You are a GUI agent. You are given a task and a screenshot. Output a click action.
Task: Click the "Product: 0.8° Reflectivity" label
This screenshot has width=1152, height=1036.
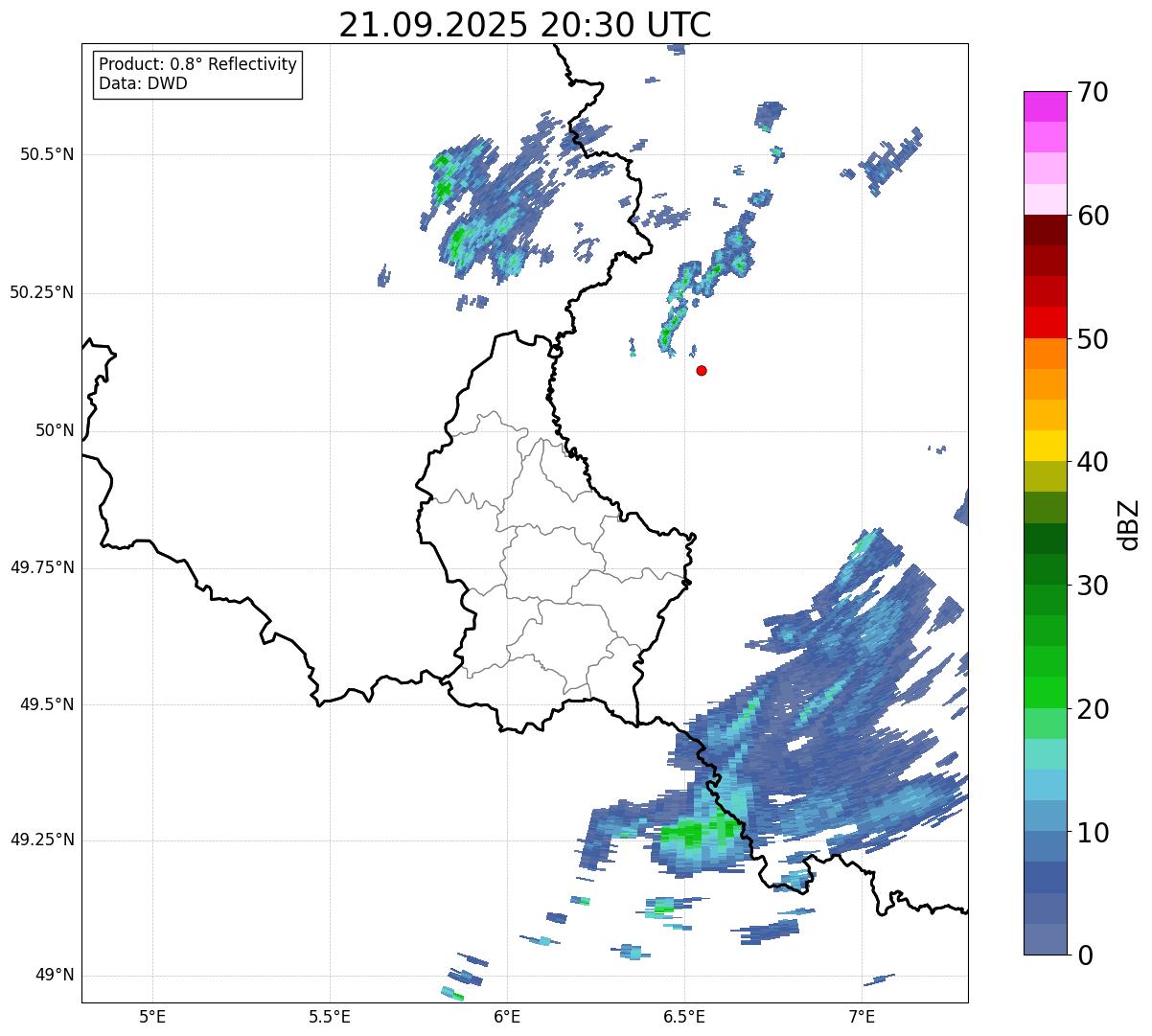(198, 64)
